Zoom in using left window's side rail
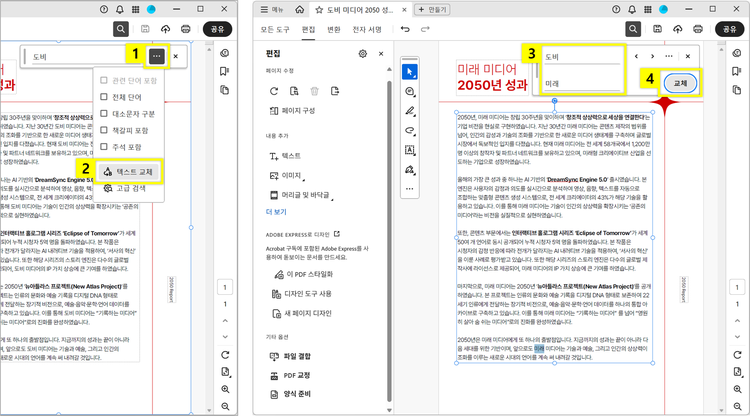The height and width of the screenshot is (416, 750). click(x=225, y=389)
